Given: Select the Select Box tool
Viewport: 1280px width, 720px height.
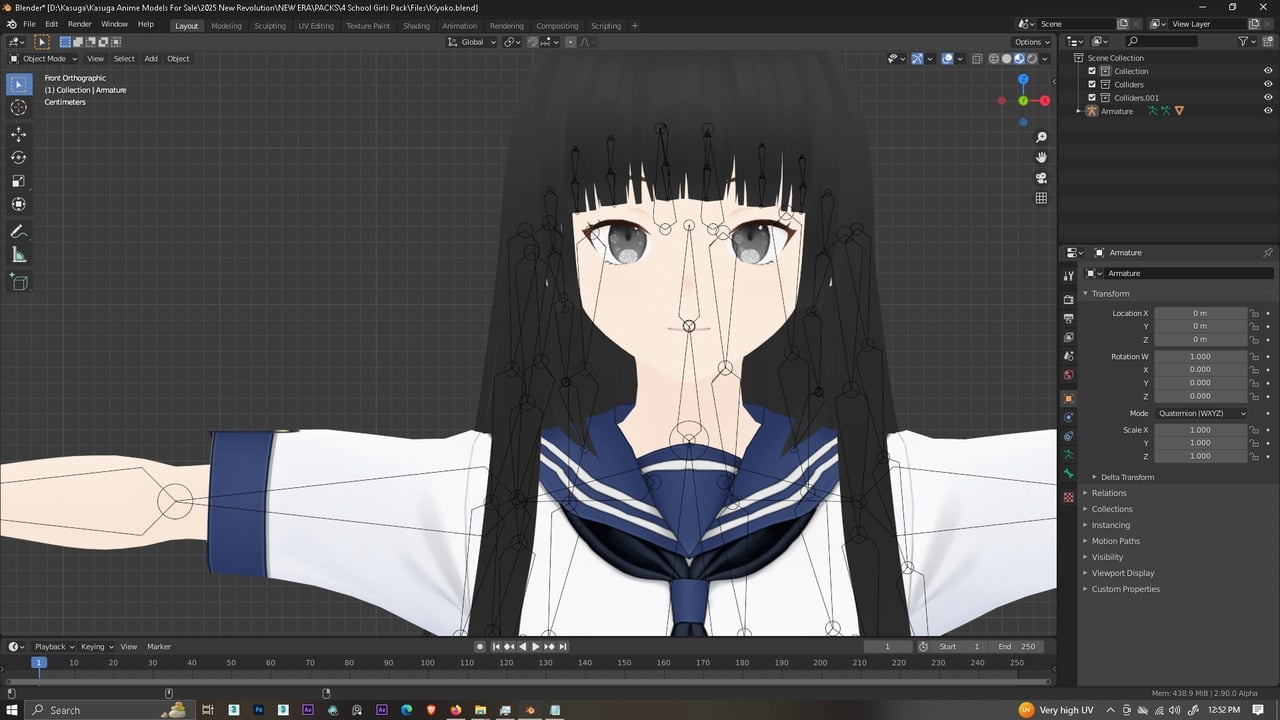Looking at the screenshot, I should point(19,84).
